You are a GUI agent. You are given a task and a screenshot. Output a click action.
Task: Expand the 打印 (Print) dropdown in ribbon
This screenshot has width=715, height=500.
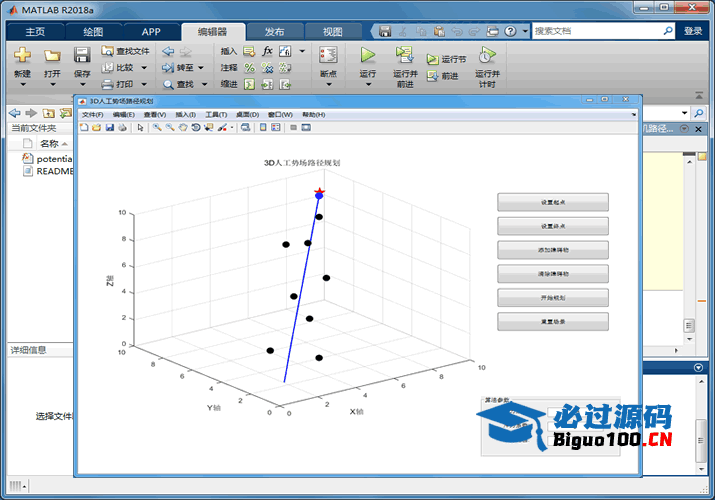click(x=143, y=85)
